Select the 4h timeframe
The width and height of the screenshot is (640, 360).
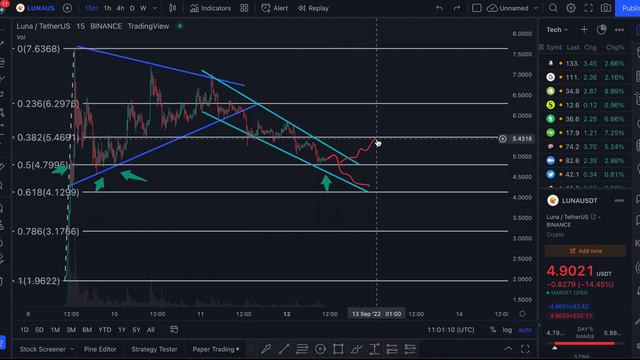coord(120,8)
